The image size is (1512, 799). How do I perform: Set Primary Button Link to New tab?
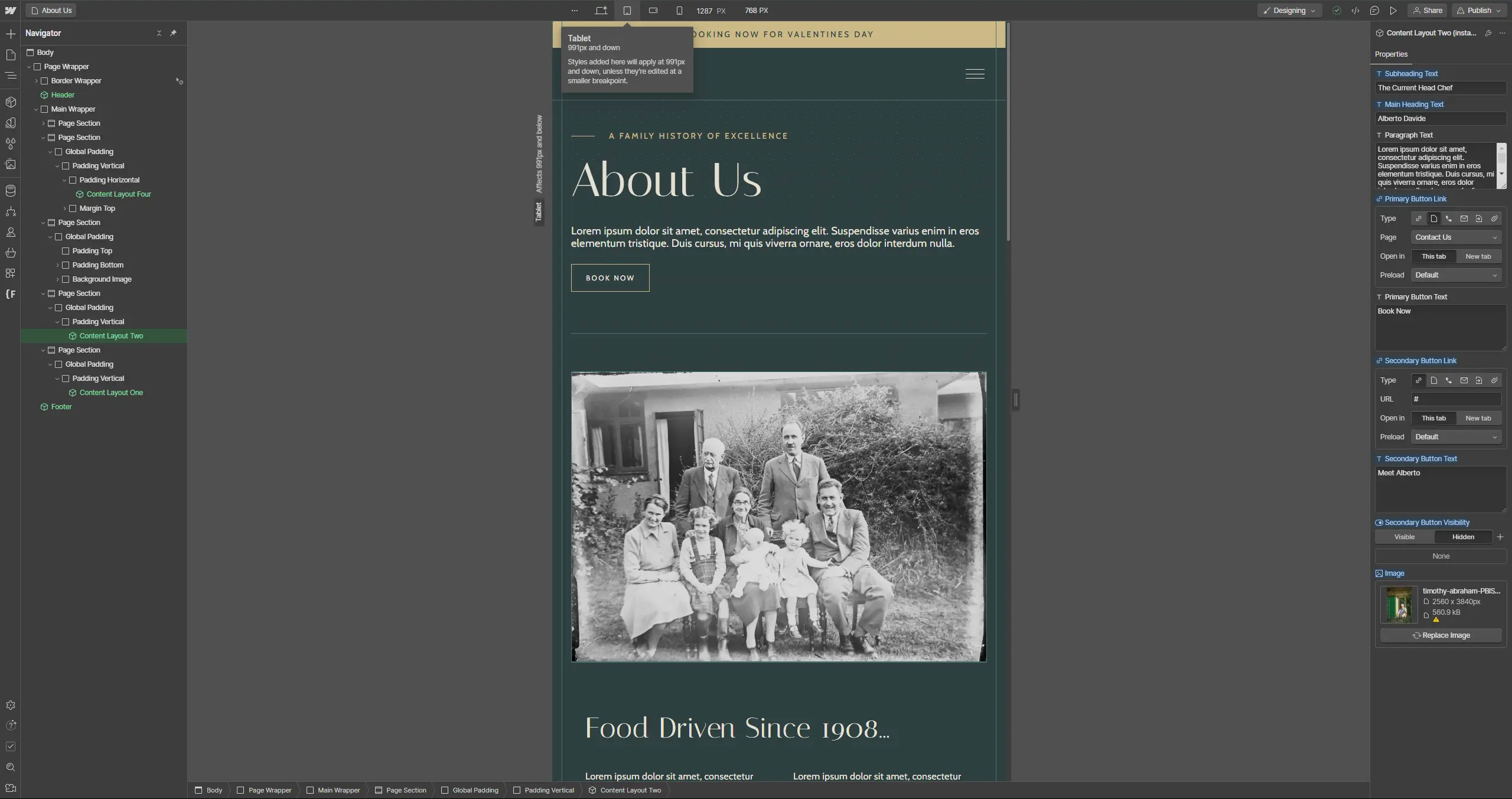(1478, 256)
